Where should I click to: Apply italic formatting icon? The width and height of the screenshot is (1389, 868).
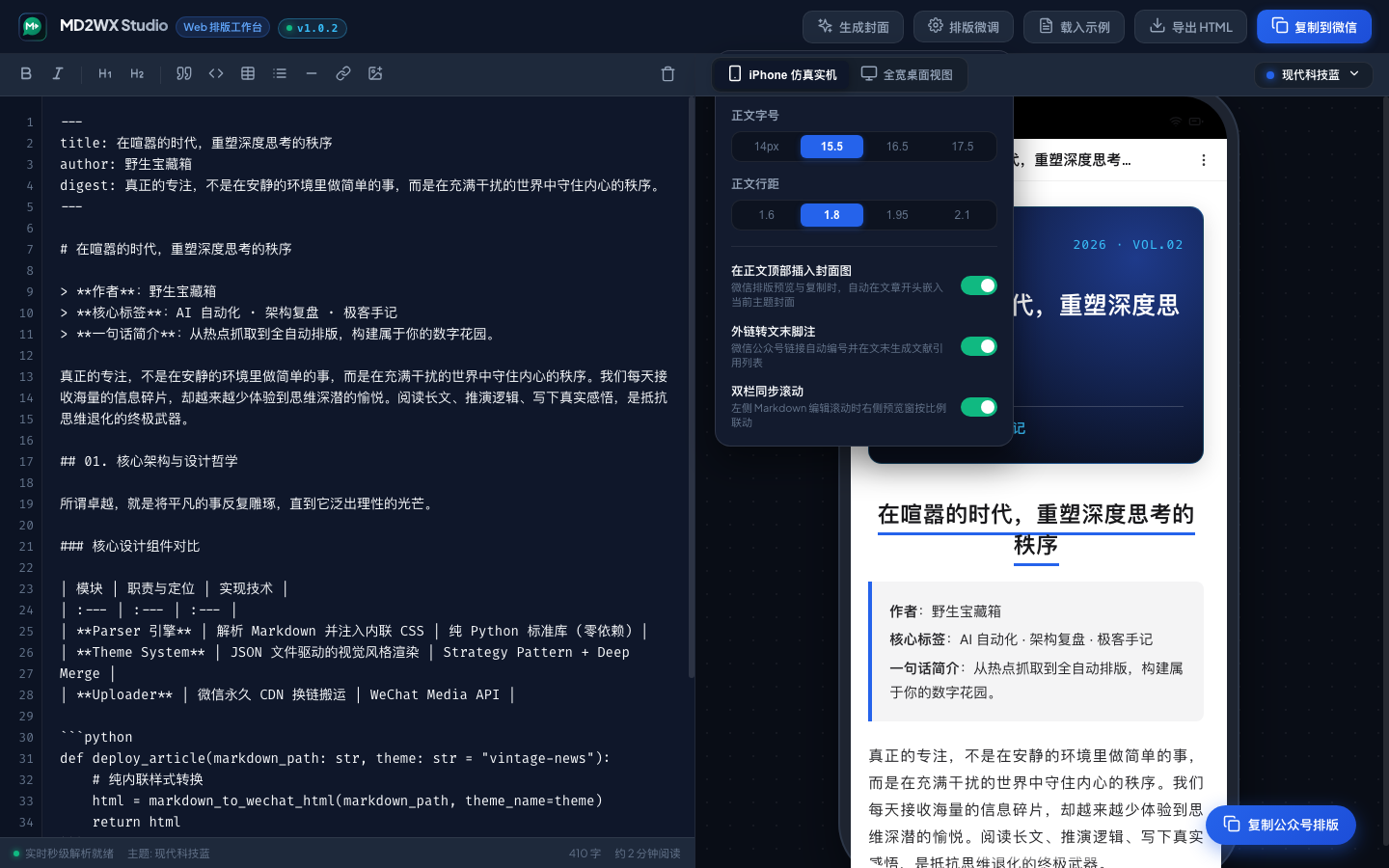coord(58,73)
